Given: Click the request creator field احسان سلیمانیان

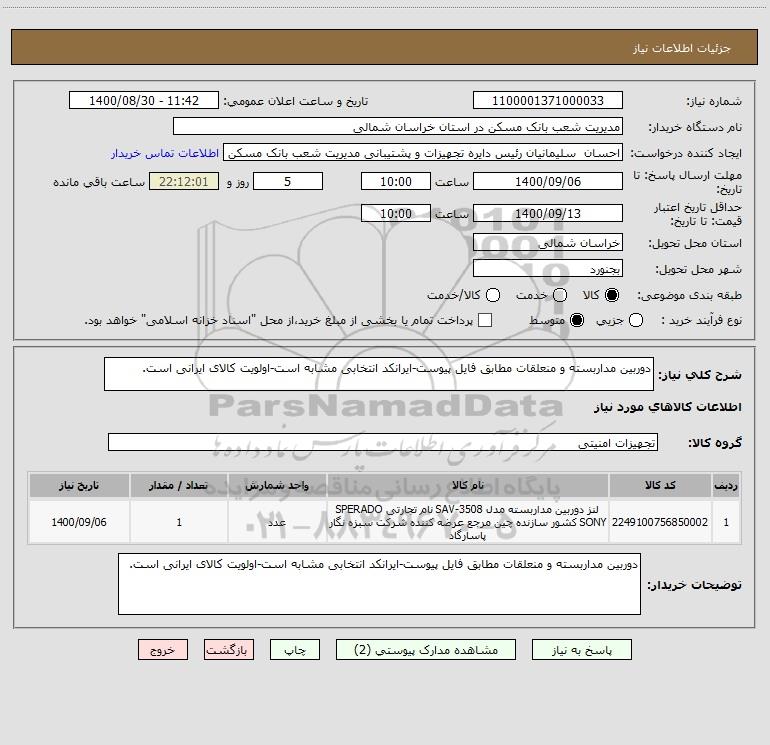Looking at the screenshot, I should coord(423,153).
